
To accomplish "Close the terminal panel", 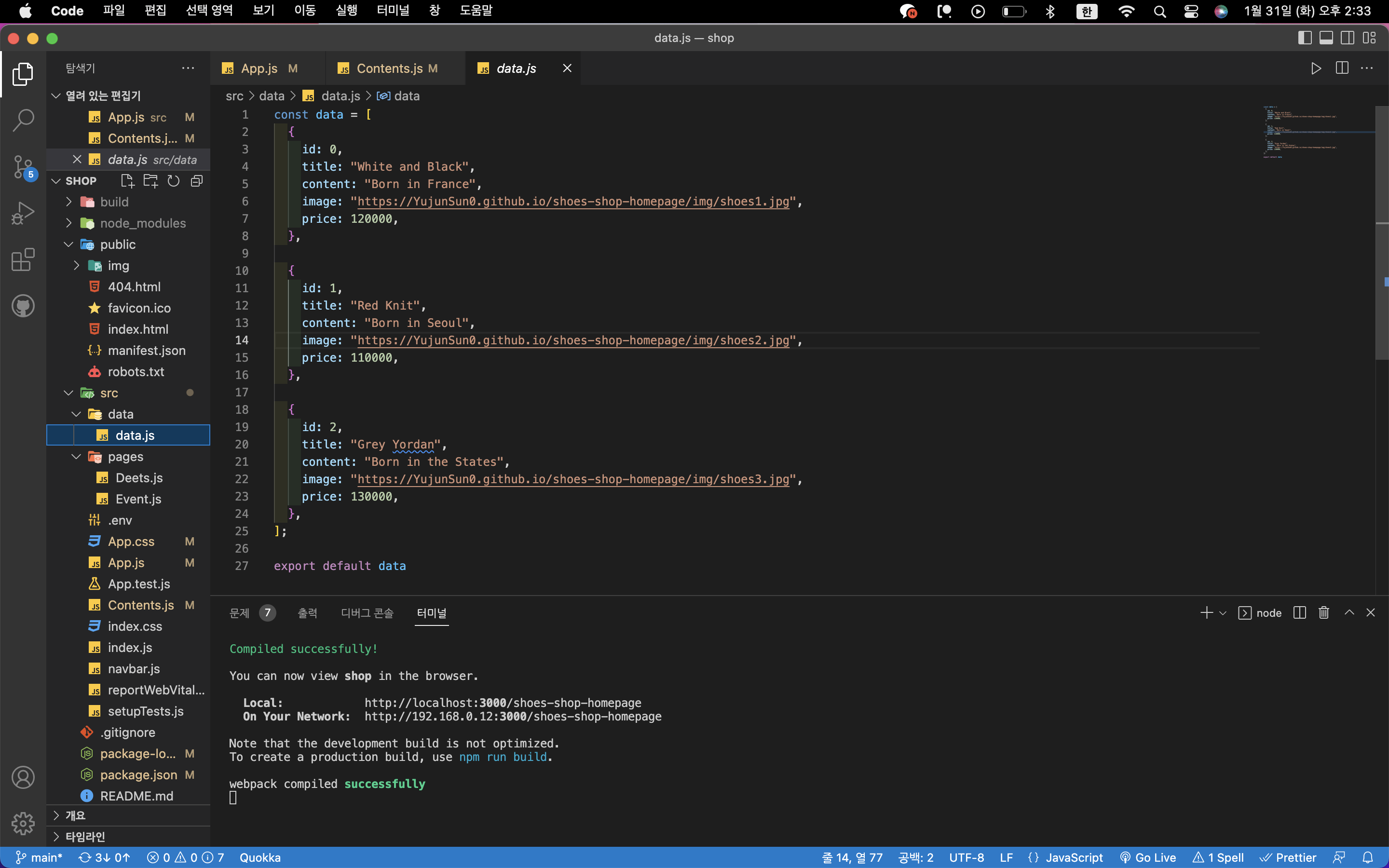I will click(1371, 613).
